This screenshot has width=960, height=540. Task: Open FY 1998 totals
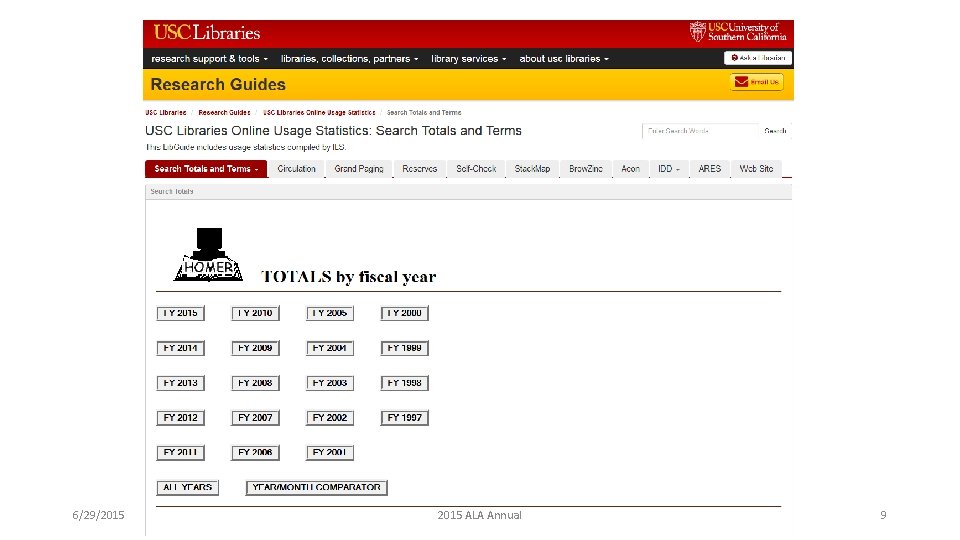tap(405, 383)
